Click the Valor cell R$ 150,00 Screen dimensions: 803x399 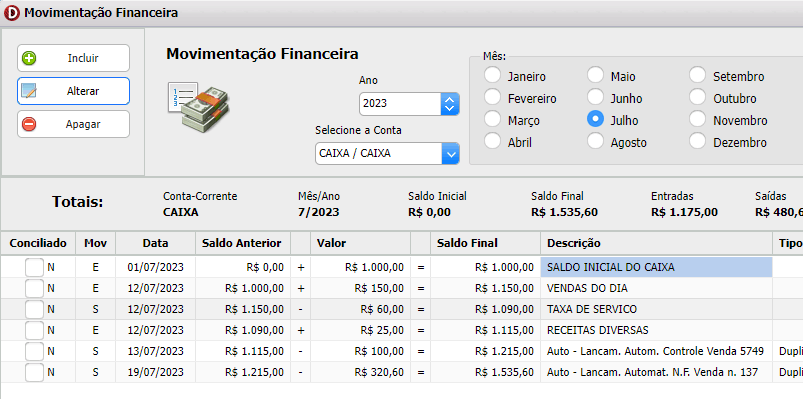click(361, 288)
